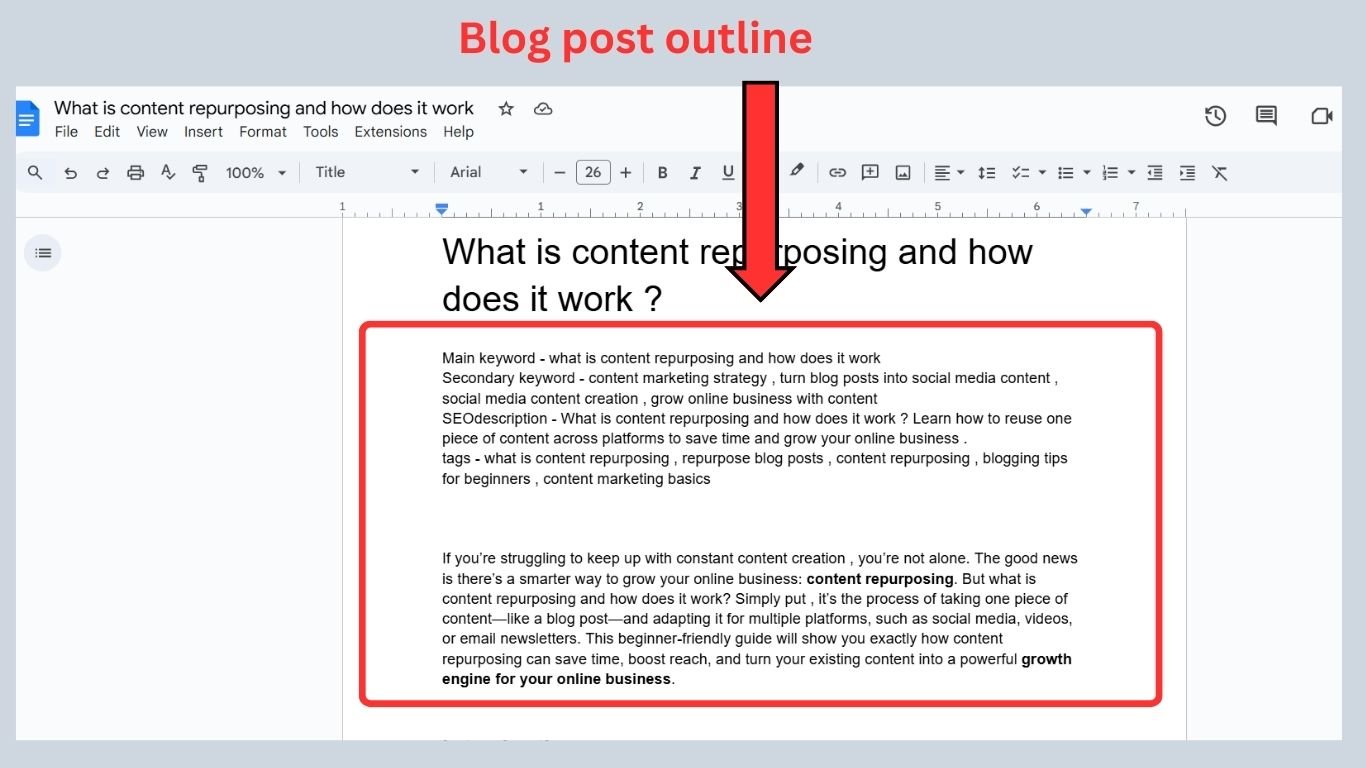Star this document
Image resolution: width=1366 pixels, height=768 pixels.
(506, 108)
